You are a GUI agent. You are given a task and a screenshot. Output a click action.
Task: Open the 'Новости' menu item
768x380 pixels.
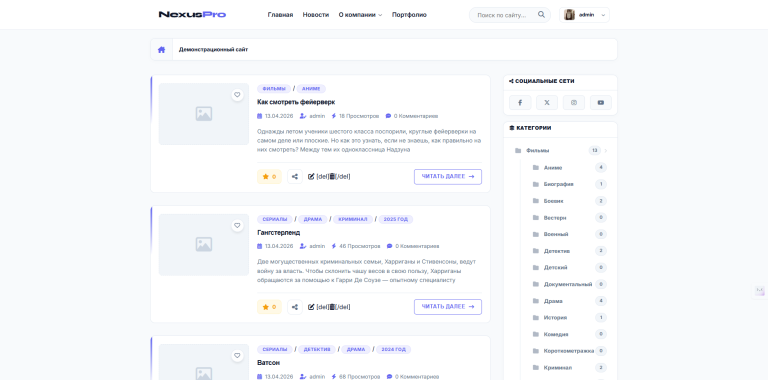coord(316,15)
